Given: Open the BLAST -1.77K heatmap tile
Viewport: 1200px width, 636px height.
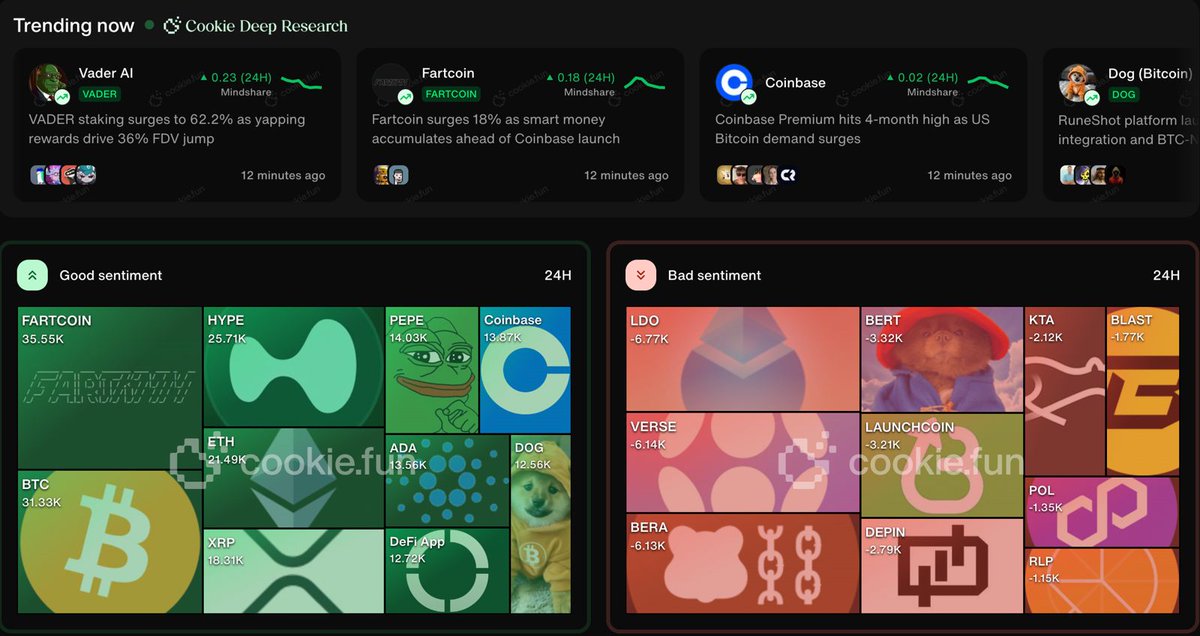Looking at the screenshot, I should click(1143, 391).
